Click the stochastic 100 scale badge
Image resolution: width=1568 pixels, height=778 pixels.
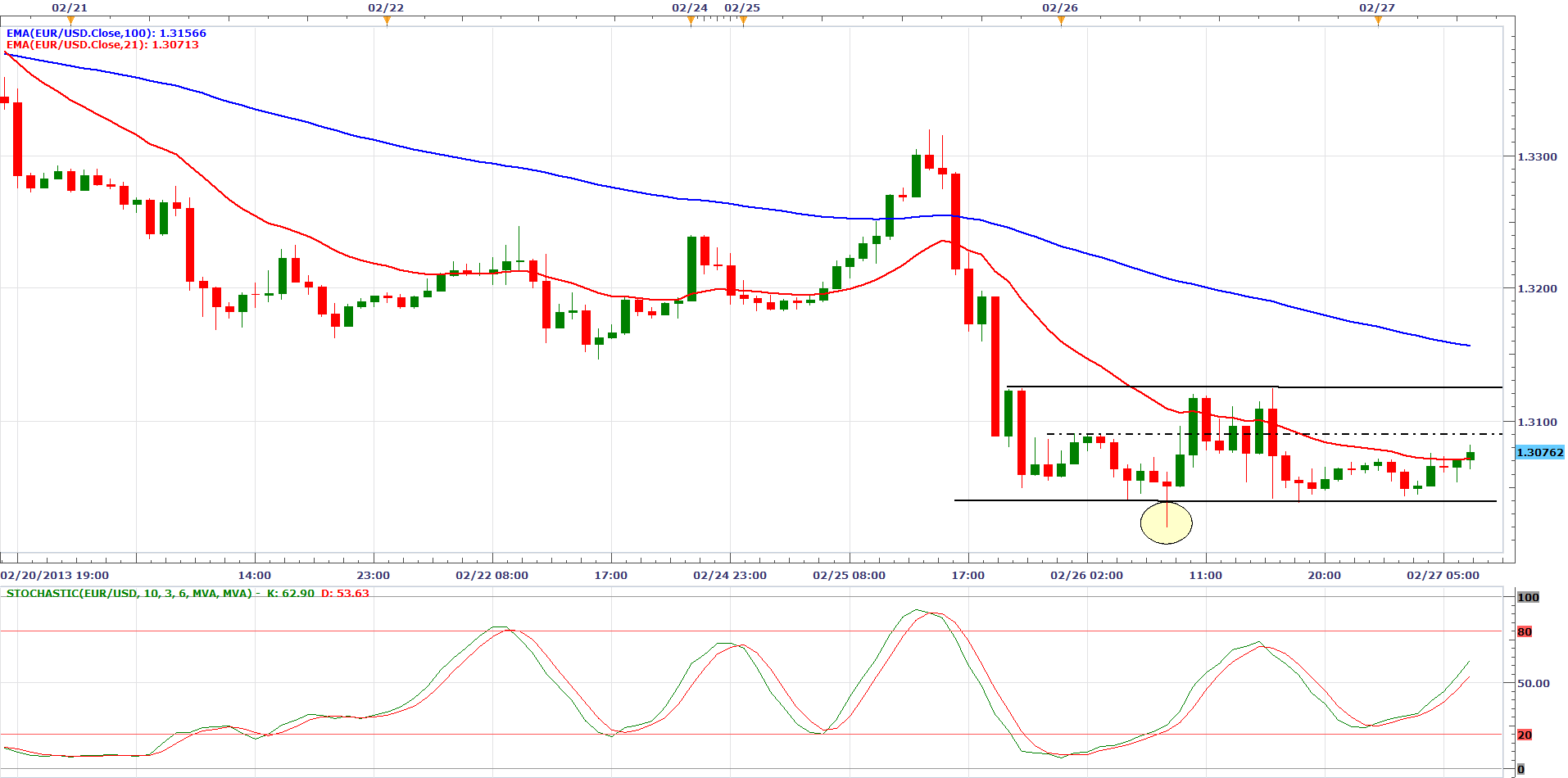1528,597
